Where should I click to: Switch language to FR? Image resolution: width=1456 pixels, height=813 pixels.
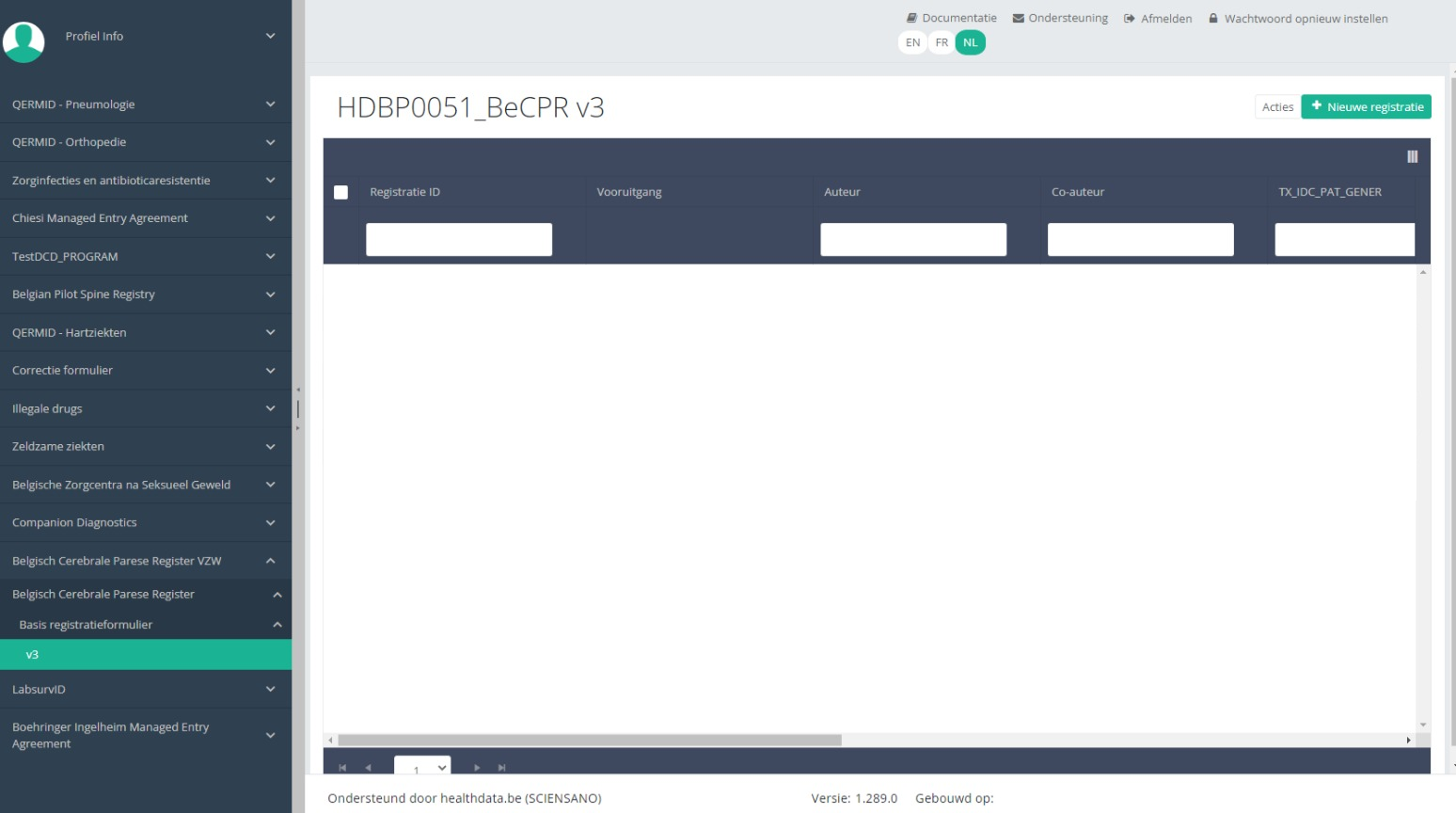click(x=942, y=42)
